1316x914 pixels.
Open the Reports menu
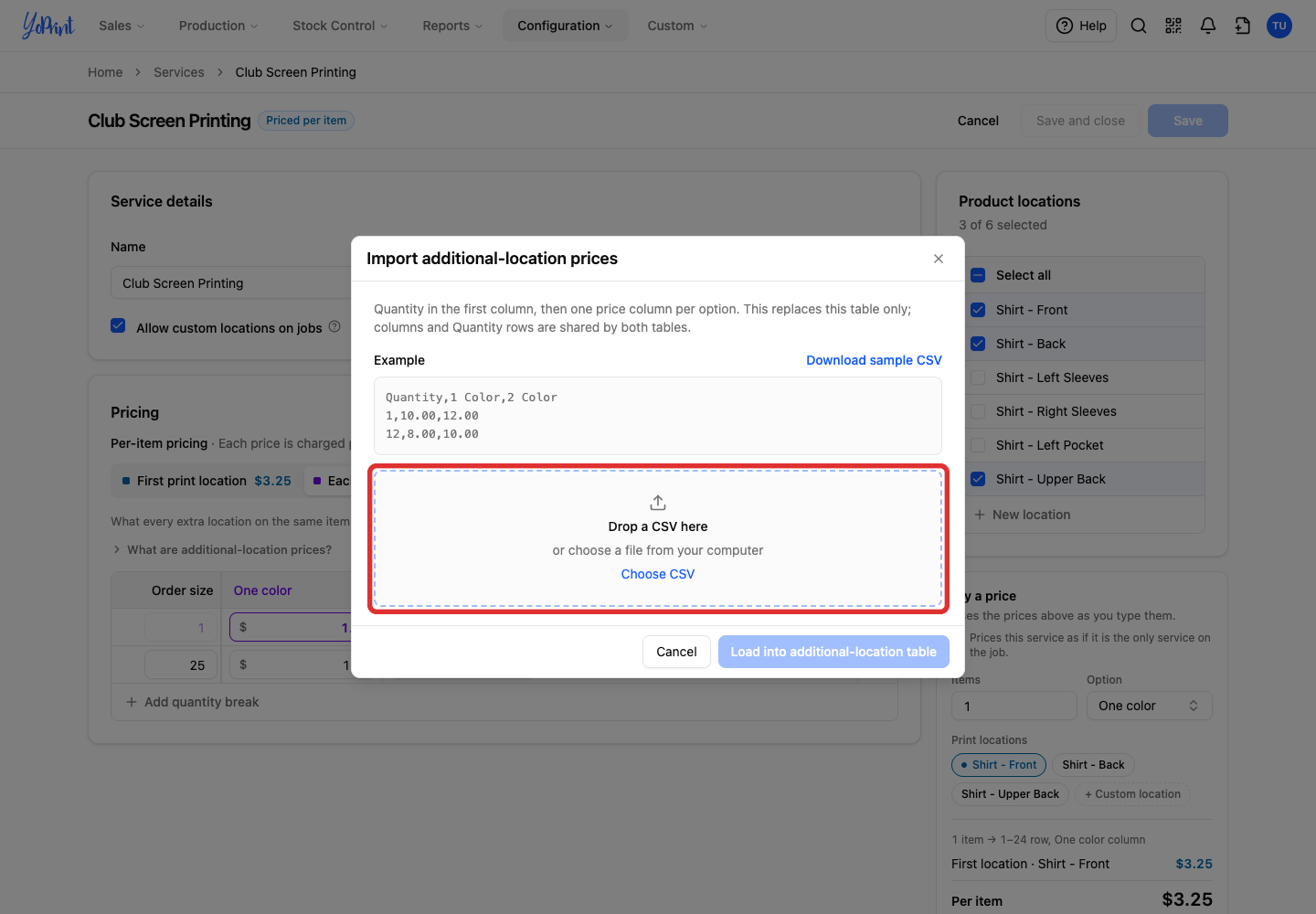(452, 26)
